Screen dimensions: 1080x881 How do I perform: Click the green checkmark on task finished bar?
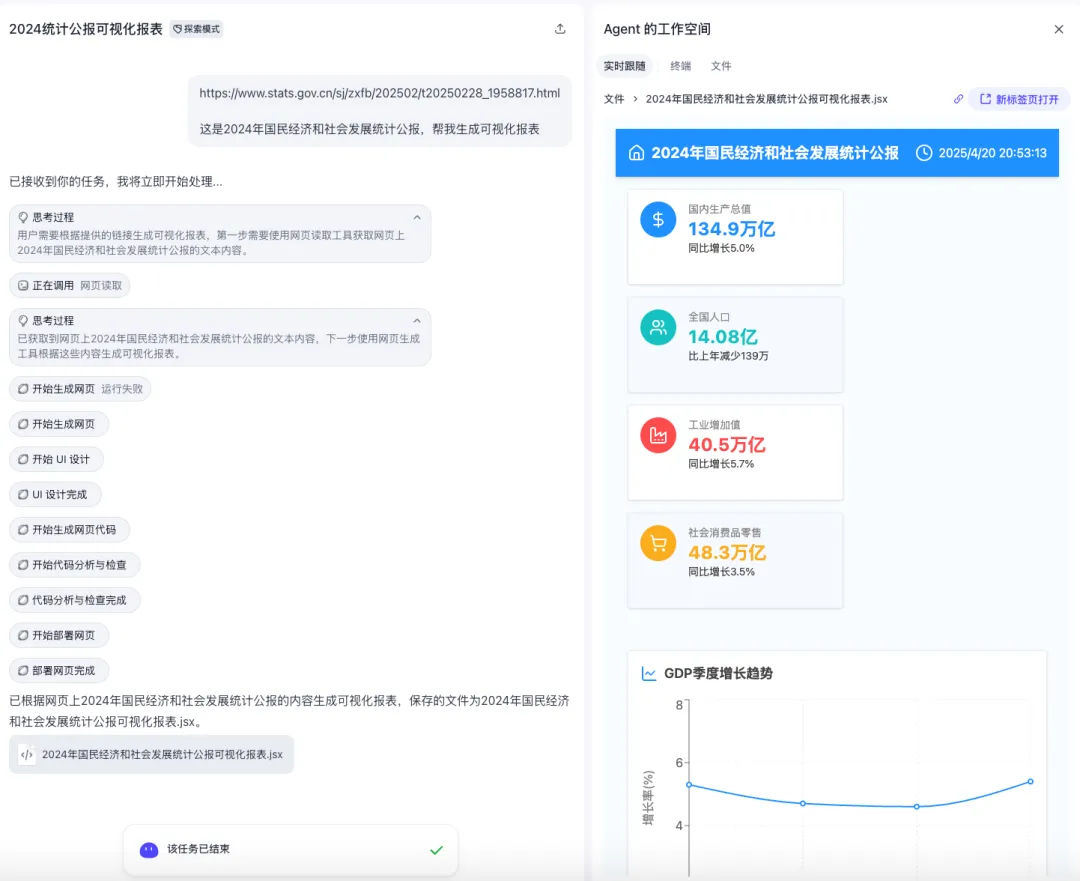(436, 850)
